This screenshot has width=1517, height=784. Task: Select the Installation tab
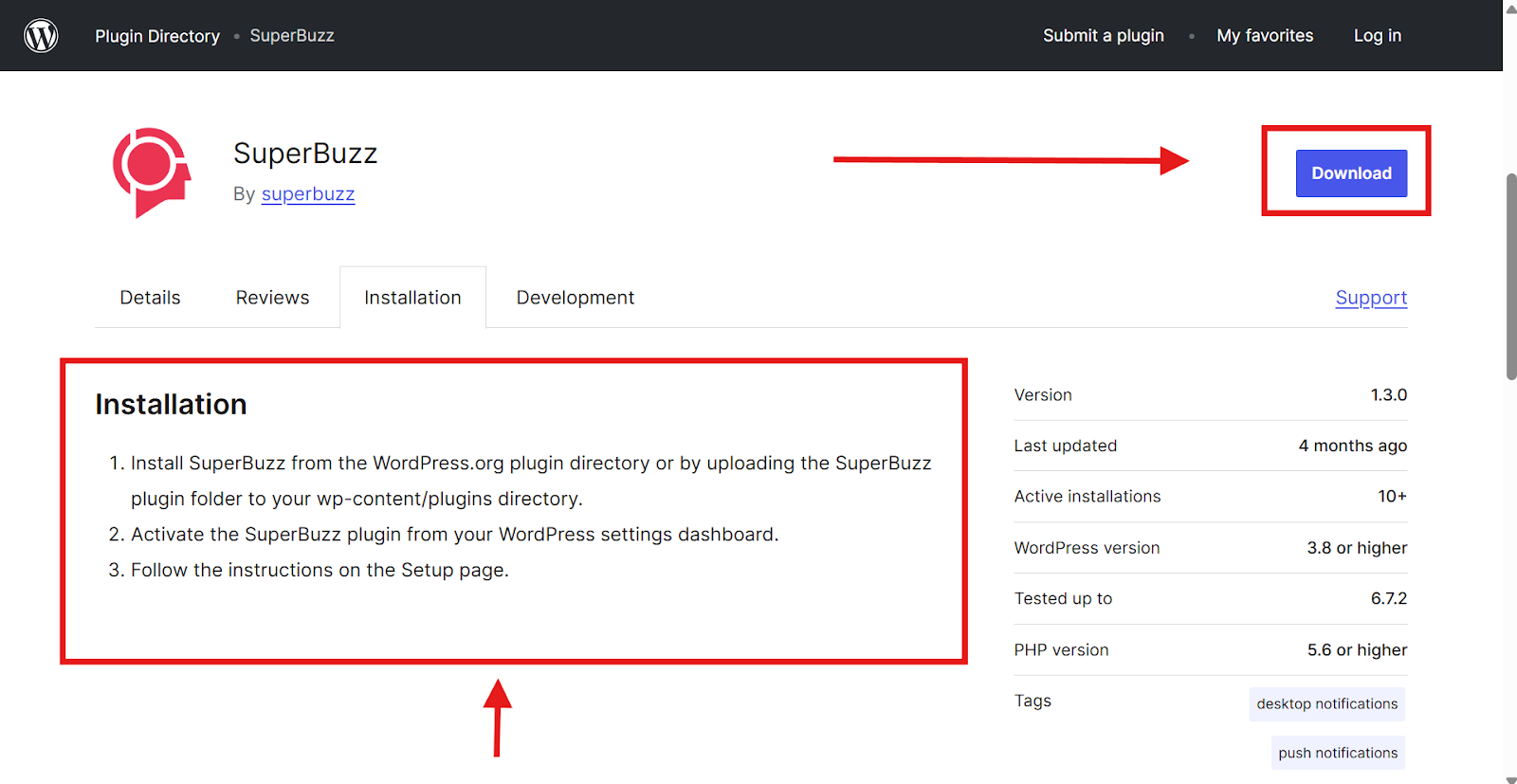412,298
